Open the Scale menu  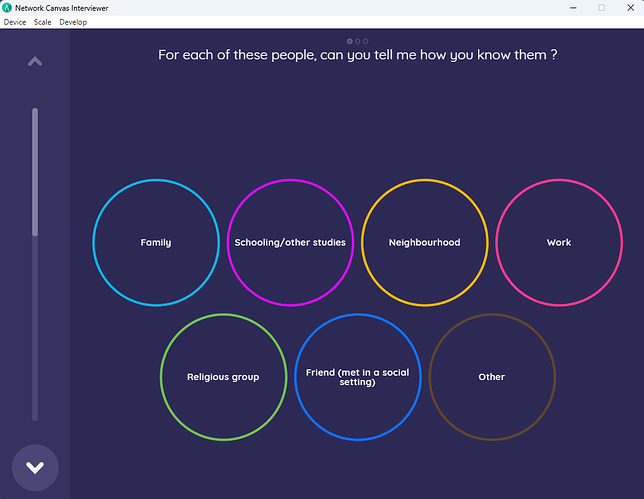43,22
